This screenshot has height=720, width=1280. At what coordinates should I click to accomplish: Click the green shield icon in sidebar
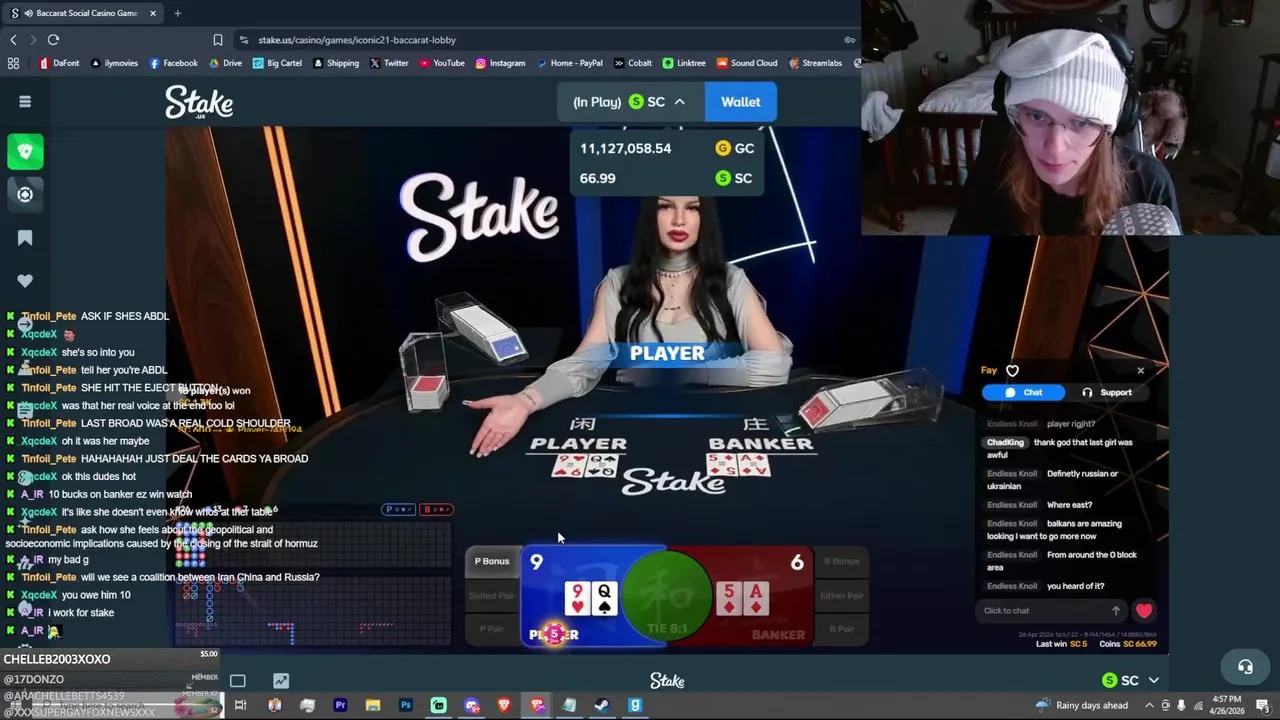tap(25, 151)
